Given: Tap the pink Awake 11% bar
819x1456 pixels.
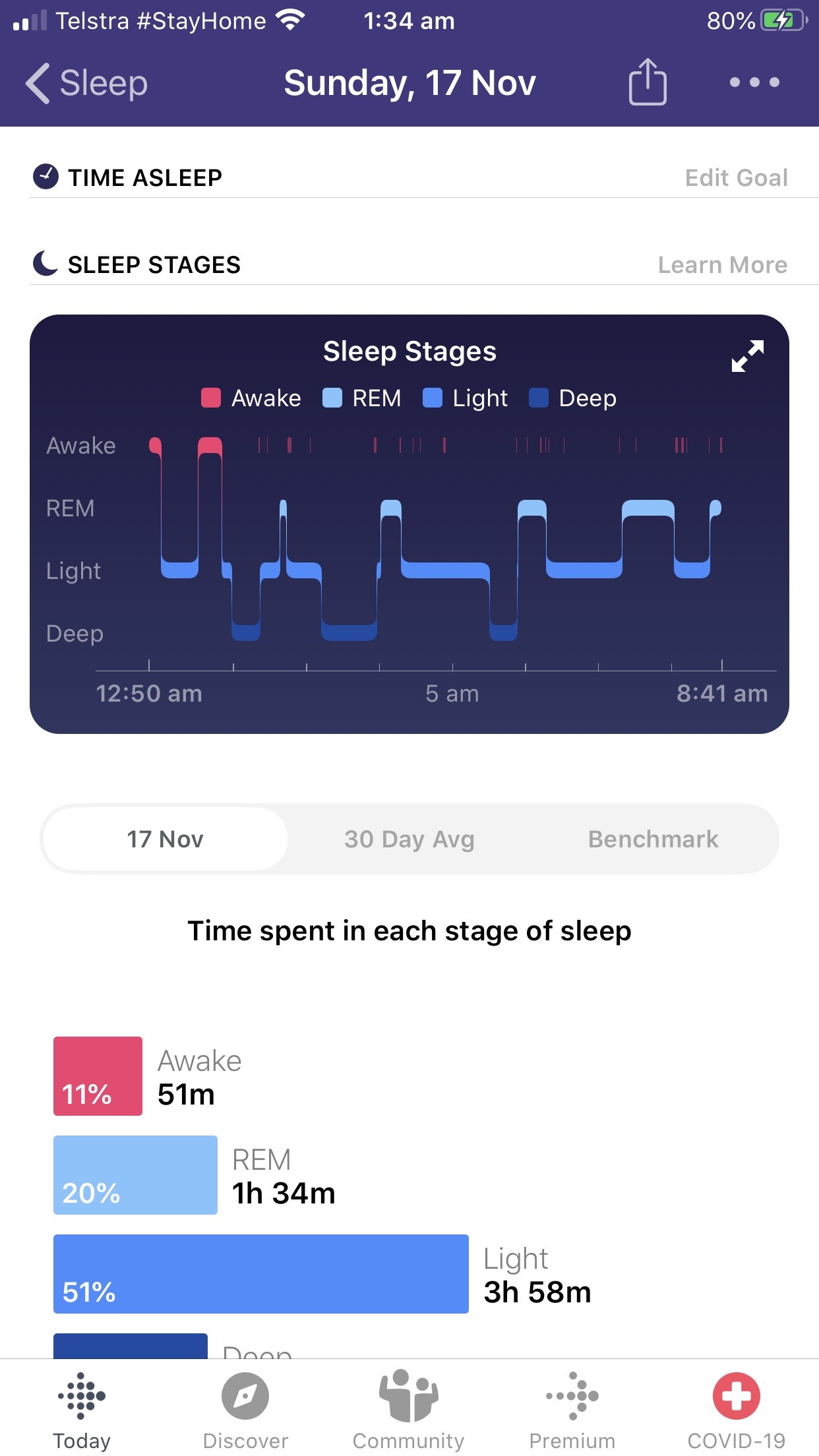Looking at the screenshot, I should [98, 1076].
